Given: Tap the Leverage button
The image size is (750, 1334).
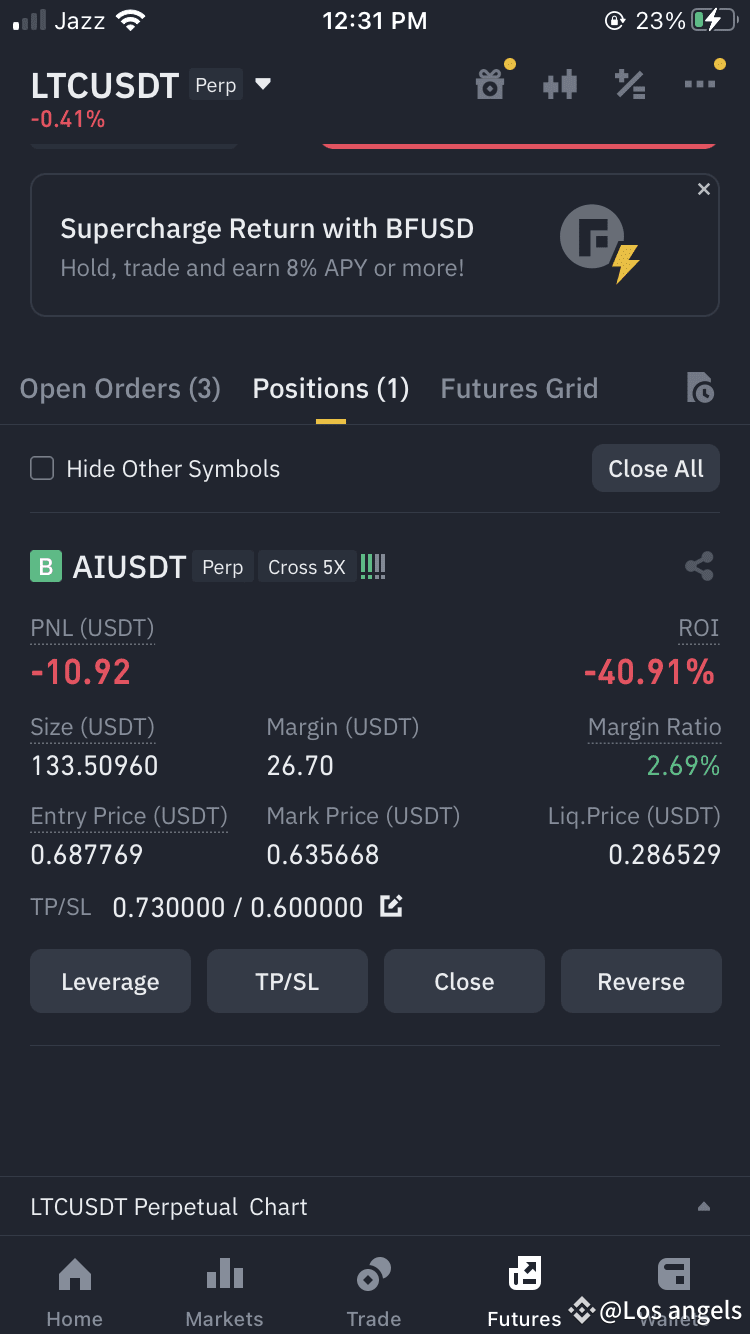Looking at the screenshot, I should click(x=110, y=981).
